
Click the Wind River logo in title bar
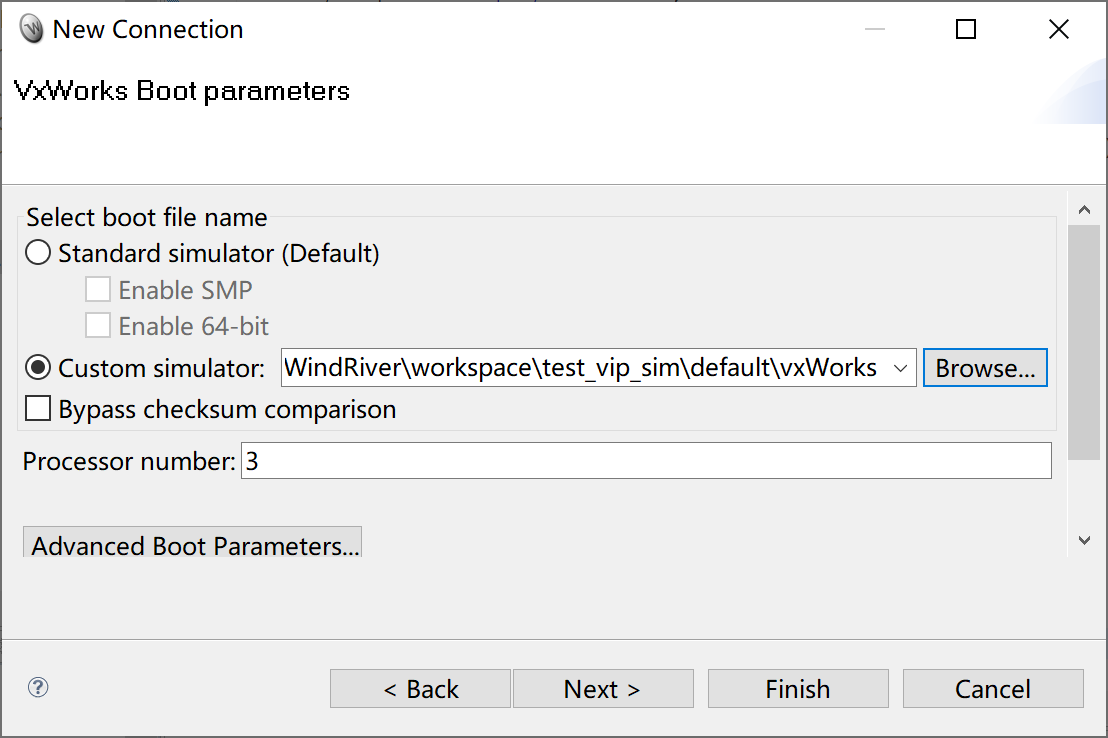[31, 29]
